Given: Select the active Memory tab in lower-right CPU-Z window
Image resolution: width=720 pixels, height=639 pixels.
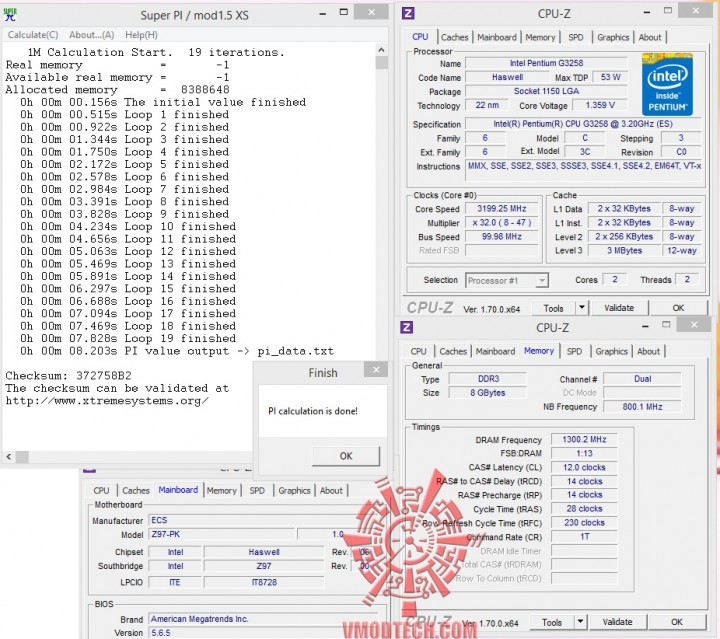Looking at the screenshot, I should tap(539, 351).
